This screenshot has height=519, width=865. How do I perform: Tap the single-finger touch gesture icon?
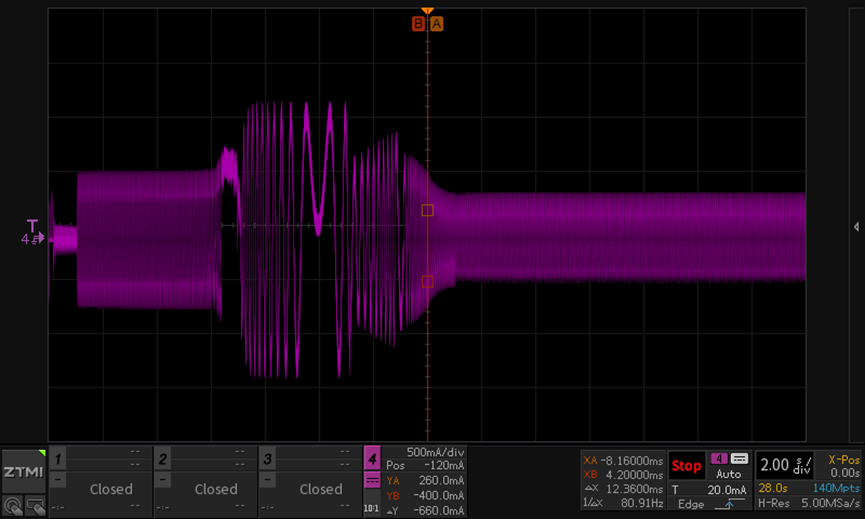(x=12, y=506)
